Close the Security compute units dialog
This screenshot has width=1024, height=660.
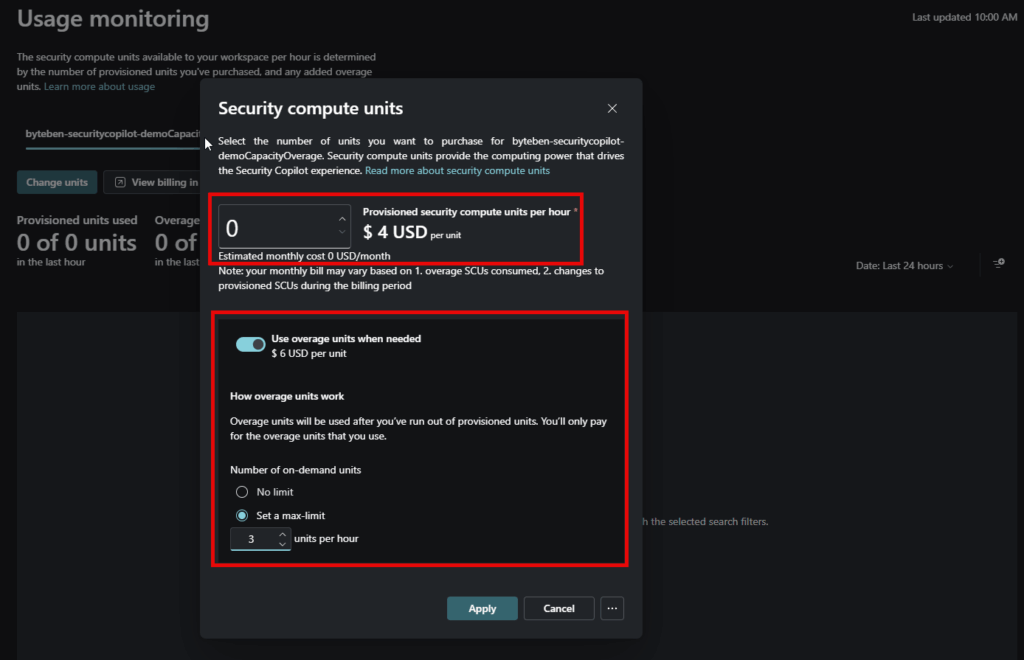612,108
